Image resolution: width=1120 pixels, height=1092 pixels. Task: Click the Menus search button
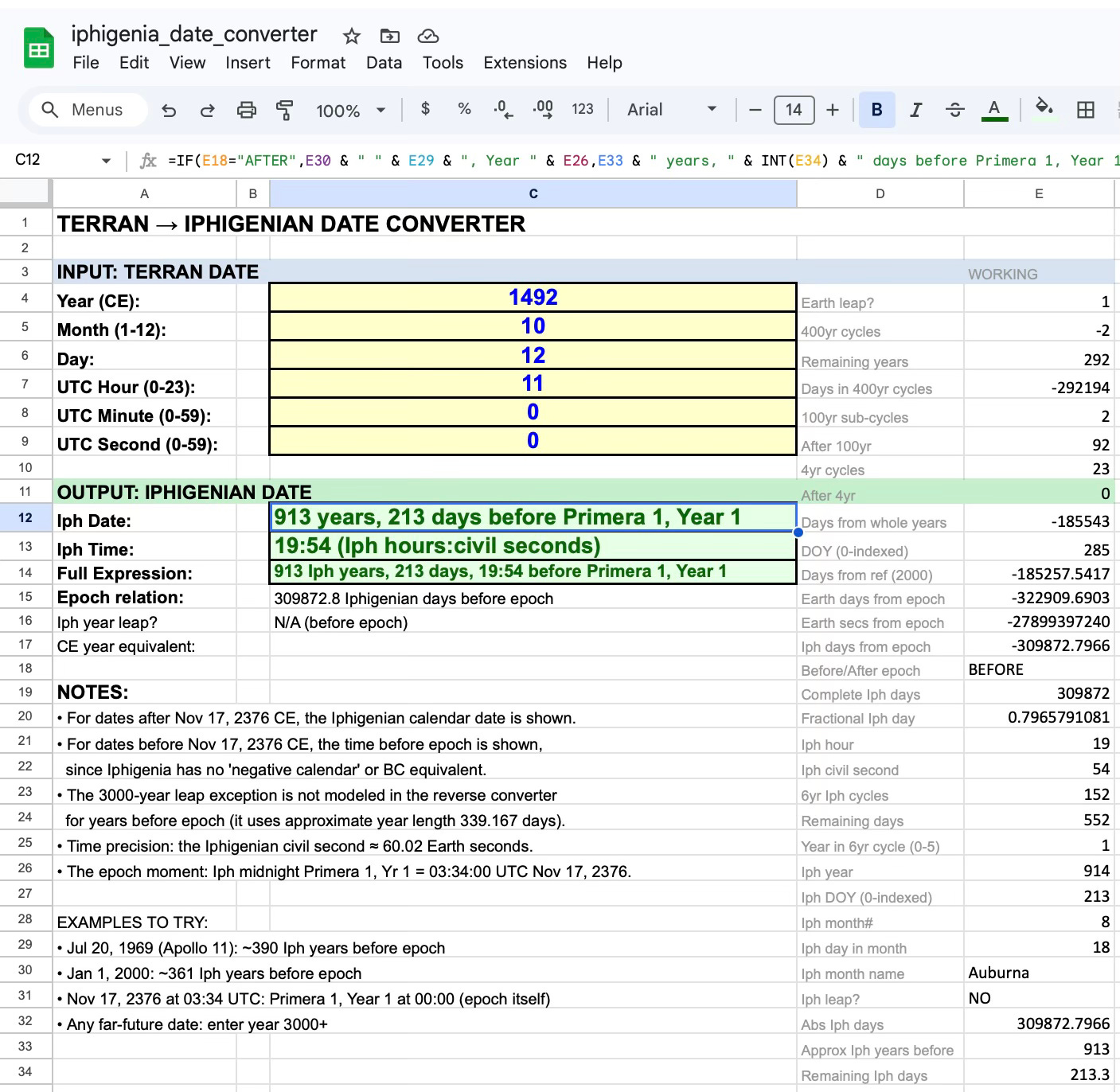[x=88, y=110]
